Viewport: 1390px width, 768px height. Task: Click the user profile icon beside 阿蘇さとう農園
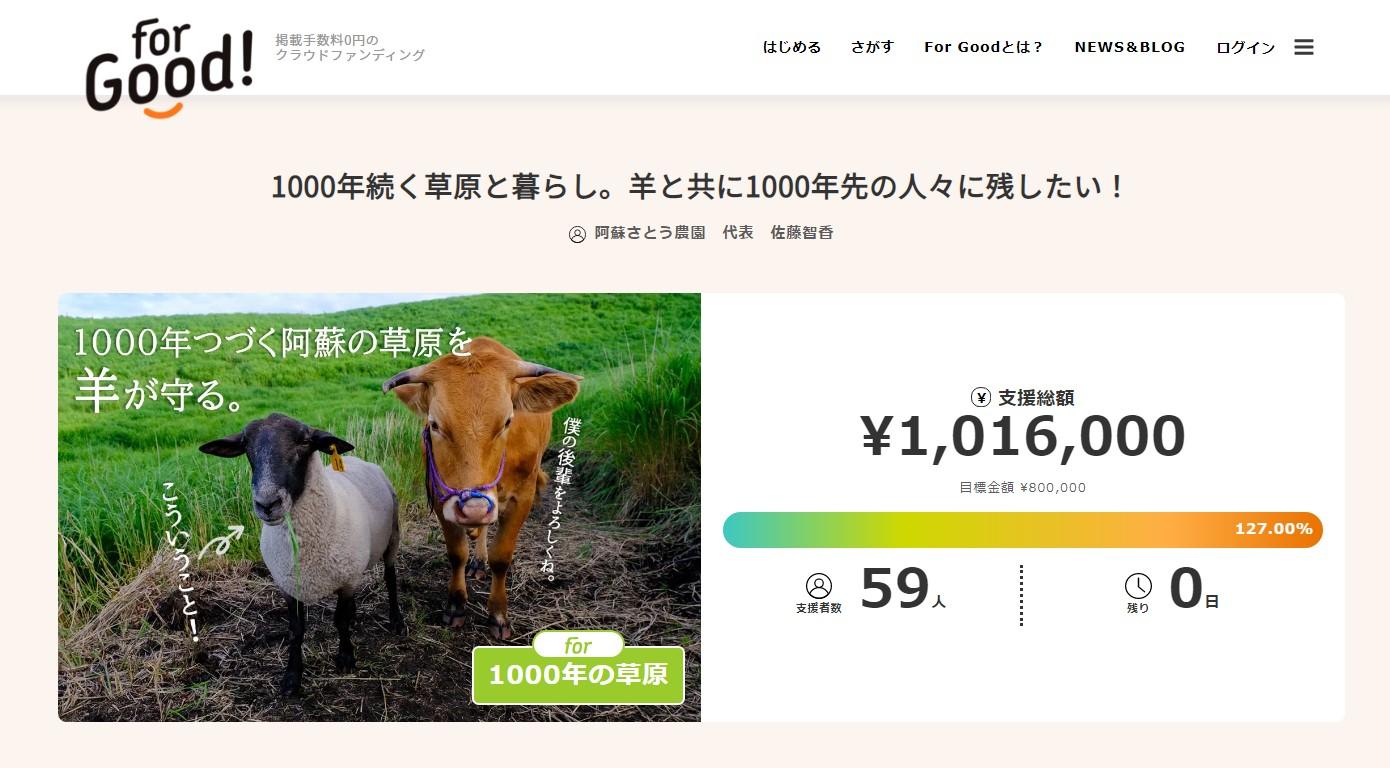coord(577,234)
